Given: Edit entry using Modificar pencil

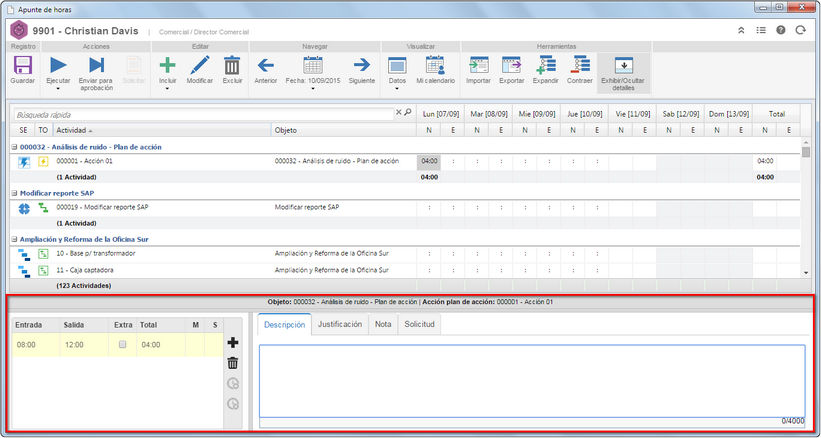Looking at the screenshot, I should coord(199,70).
